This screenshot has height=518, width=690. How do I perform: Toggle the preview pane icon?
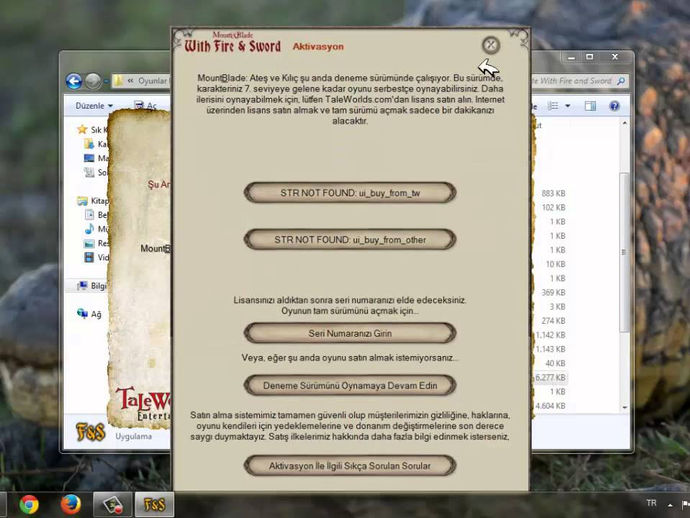[590, 106]
